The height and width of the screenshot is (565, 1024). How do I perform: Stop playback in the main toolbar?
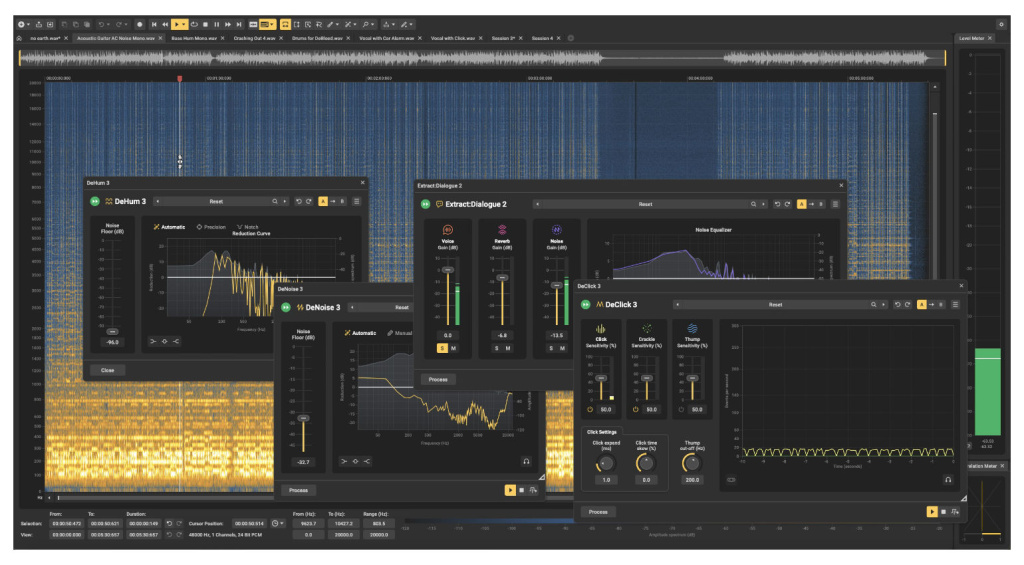tap(205, 24)
